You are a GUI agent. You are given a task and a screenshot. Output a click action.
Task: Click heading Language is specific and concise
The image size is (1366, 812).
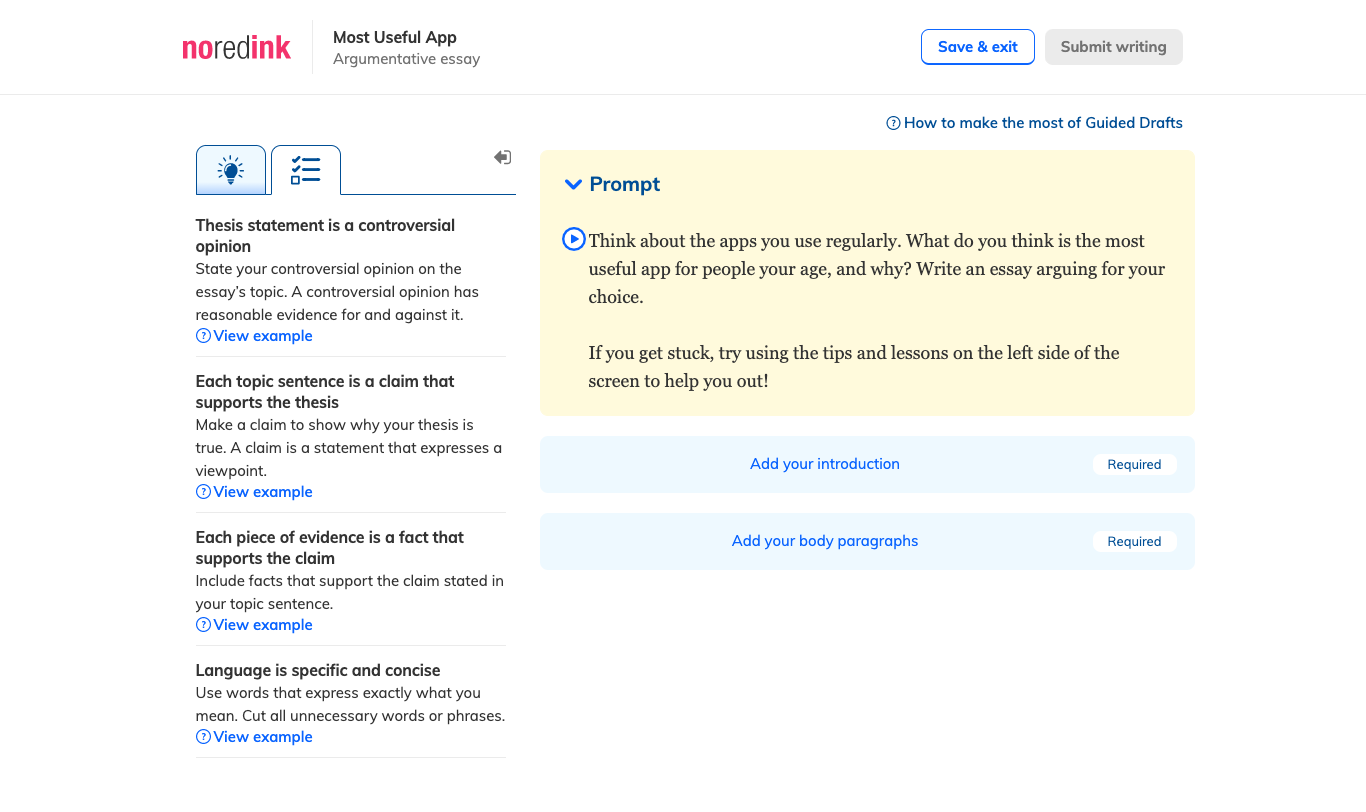[318, 670]
